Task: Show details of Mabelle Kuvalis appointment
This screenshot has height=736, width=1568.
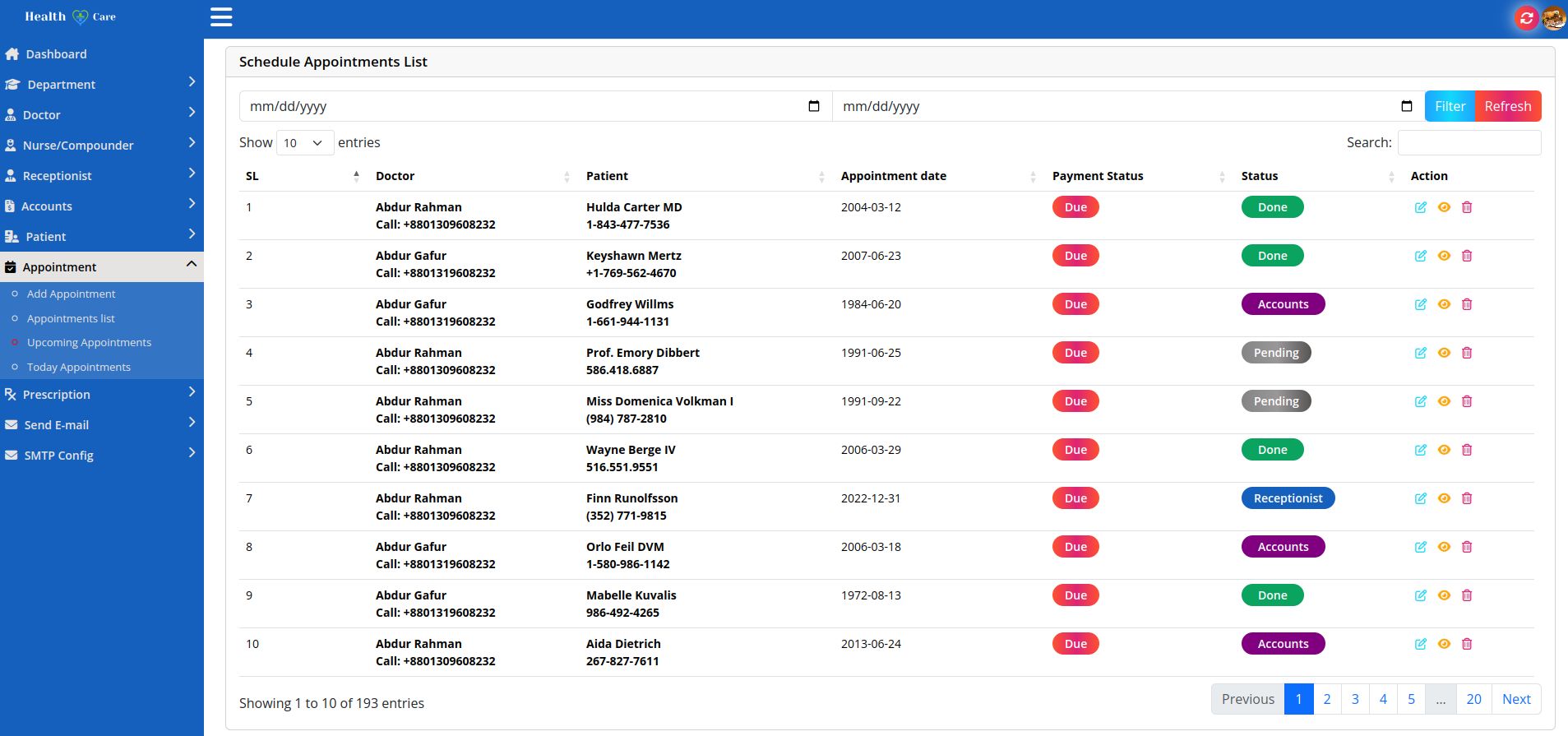Action: tap(1444, 595)
